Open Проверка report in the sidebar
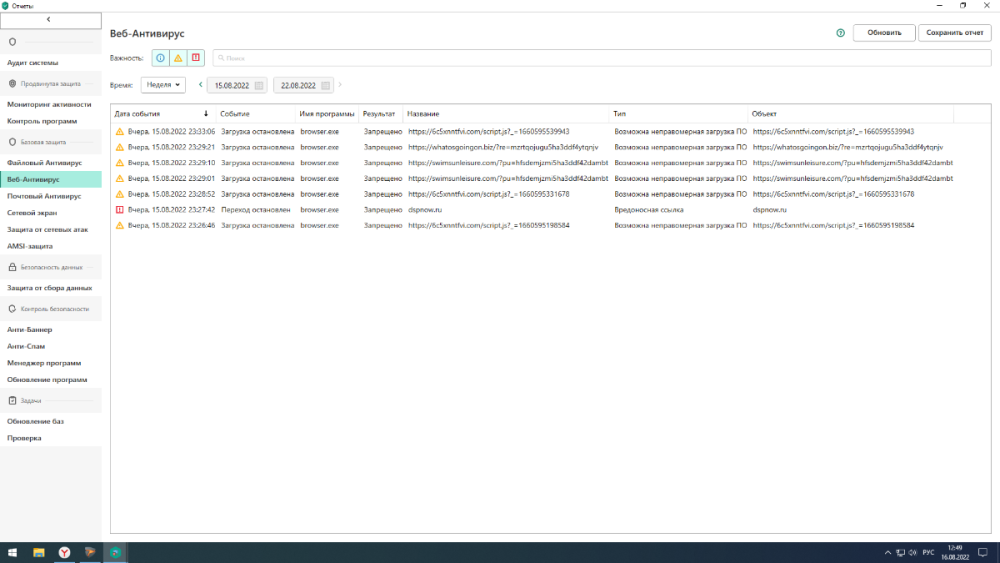Image resolution: width=1000 pixels, height=563 pixels. (x=24, y=437)
